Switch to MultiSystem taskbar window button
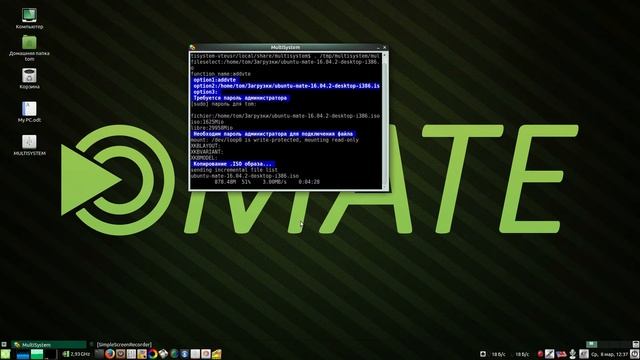This screenshot has height=360, width=640. point(49,345)
